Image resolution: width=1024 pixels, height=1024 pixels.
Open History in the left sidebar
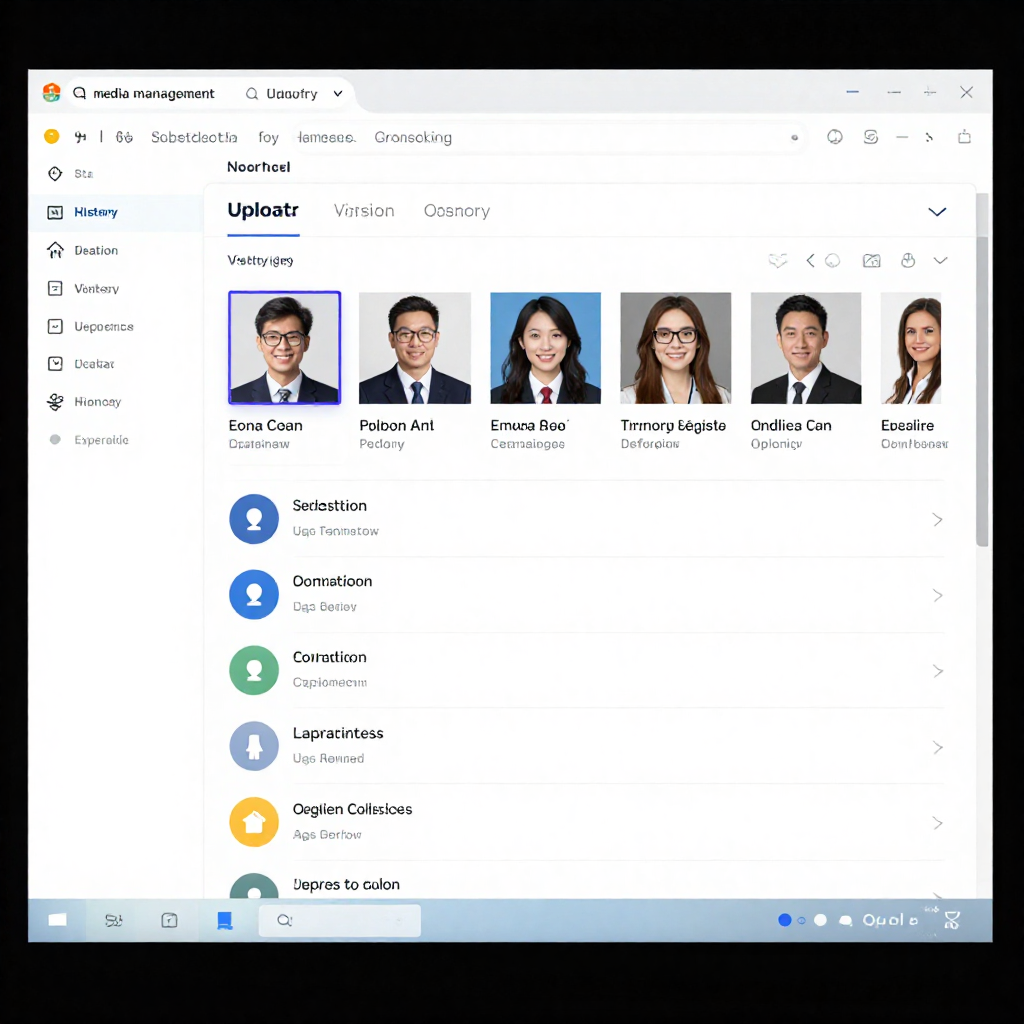point(95,212)
